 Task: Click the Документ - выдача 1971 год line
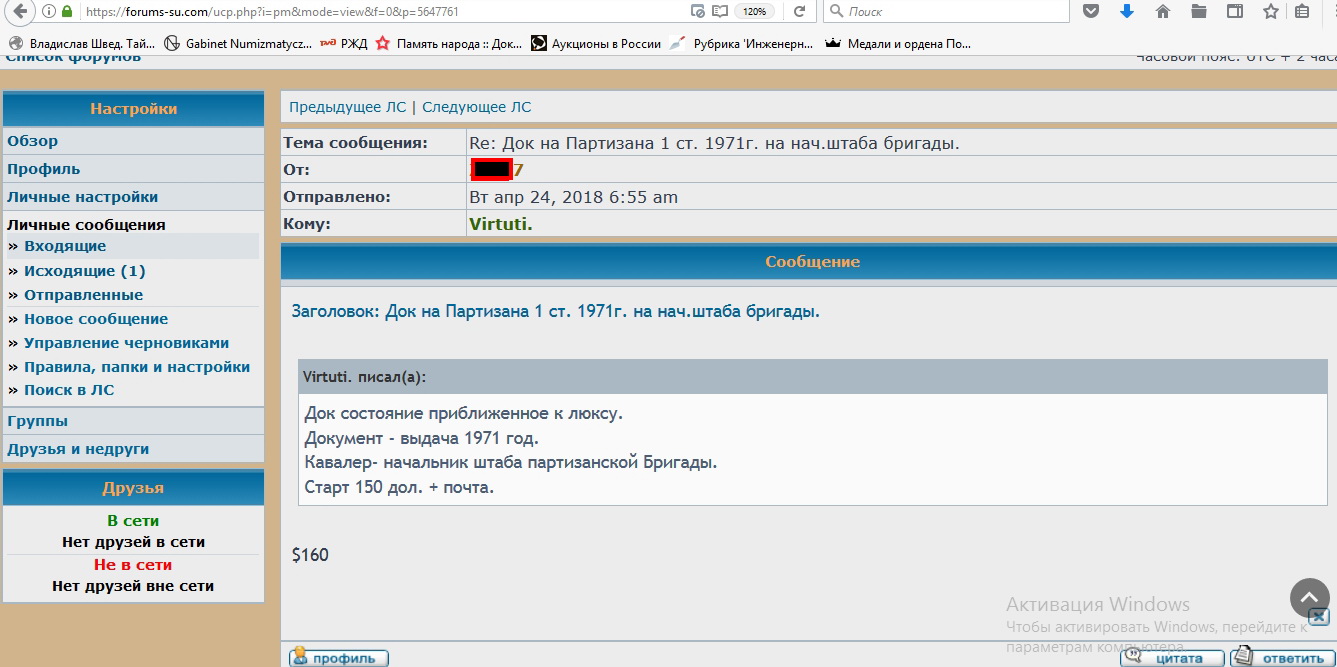[x=421, y=438]
